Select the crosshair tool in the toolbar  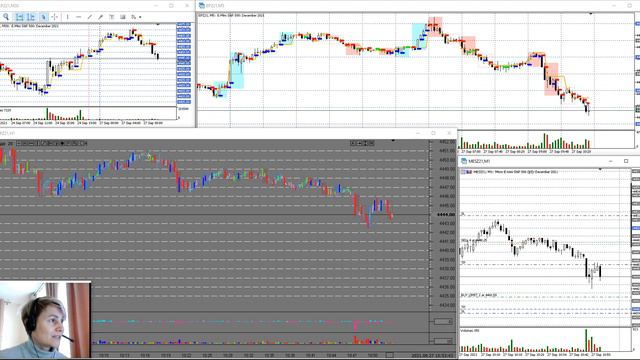pos(55,17)
